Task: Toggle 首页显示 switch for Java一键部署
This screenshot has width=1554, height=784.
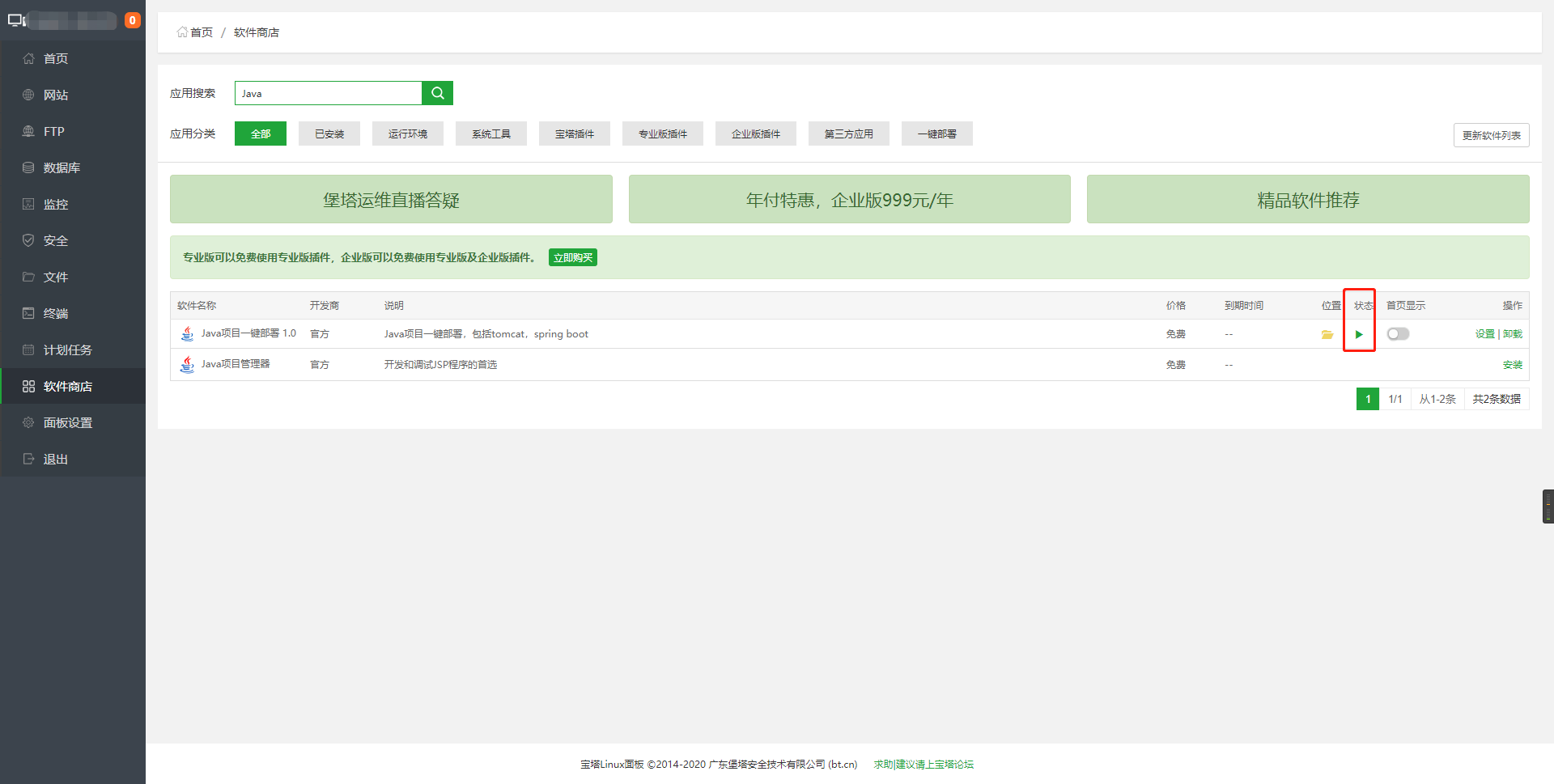Action: (1398, 334)
